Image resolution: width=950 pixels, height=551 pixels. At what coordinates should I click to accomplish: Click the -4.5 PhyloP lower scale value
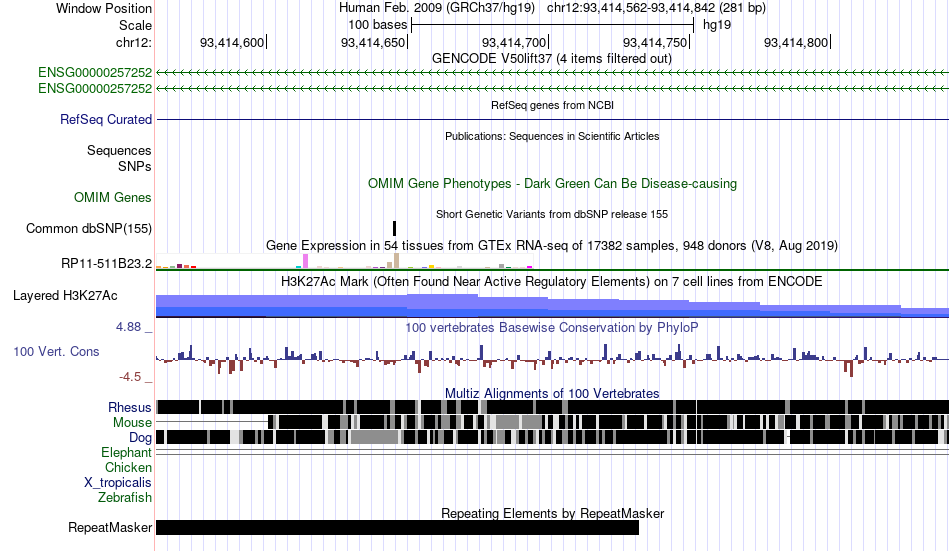coord(130,377)
